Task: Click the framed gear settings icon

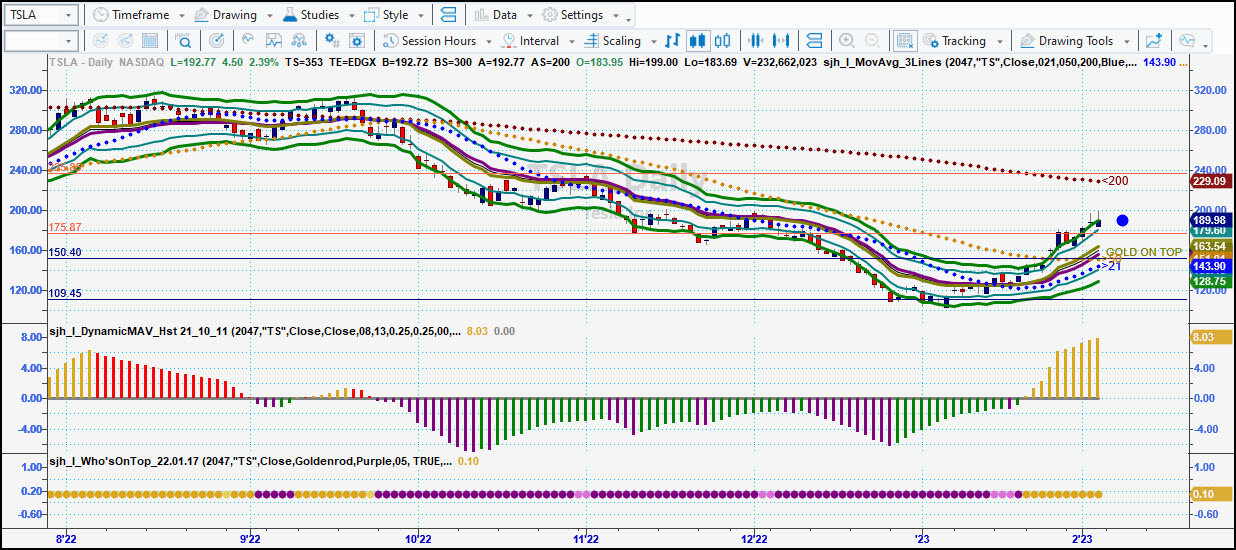Action: [x=359, y=41]
